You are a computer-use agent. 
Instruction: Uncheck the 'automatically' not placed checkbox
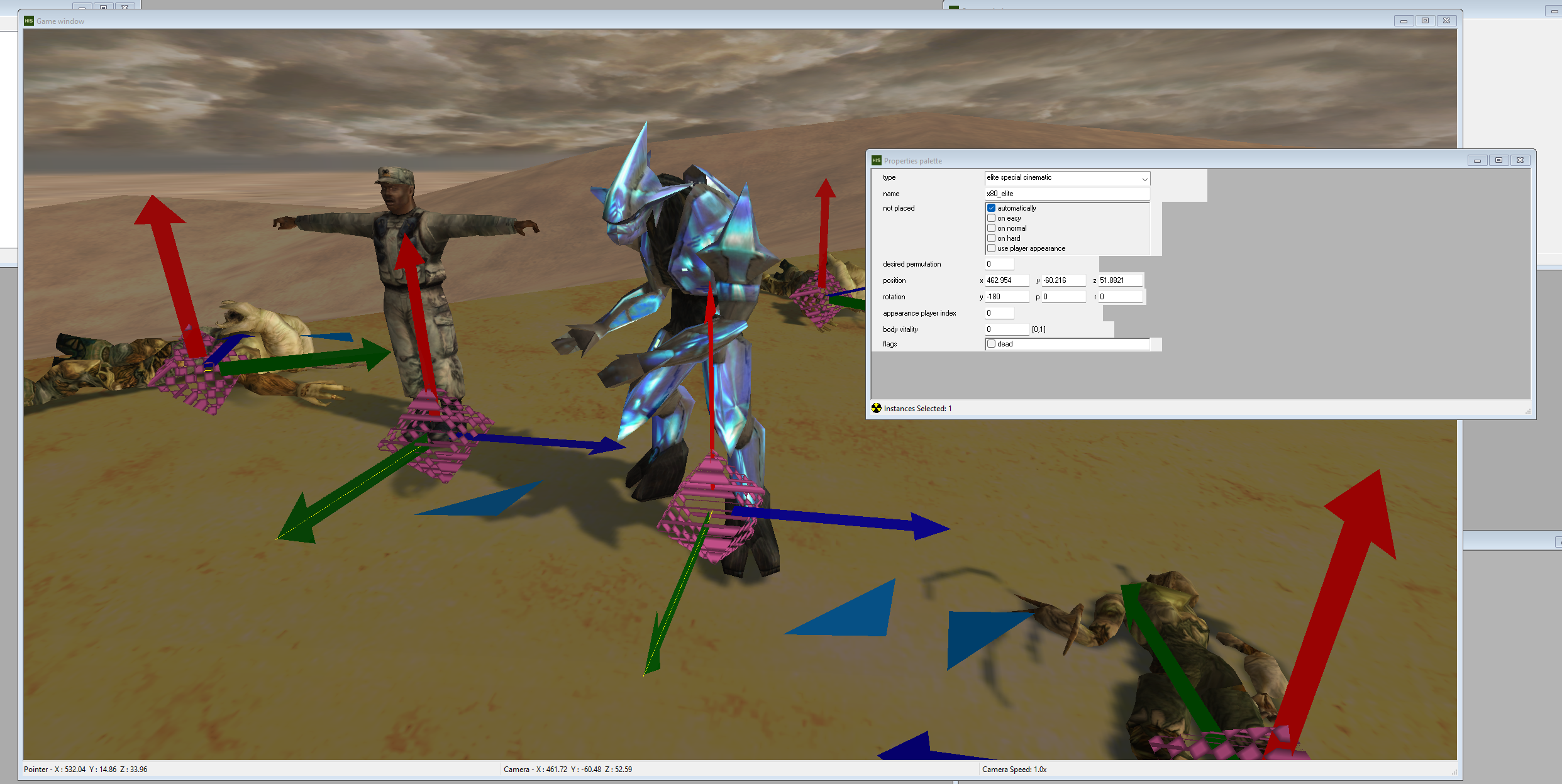pos(992,208)
